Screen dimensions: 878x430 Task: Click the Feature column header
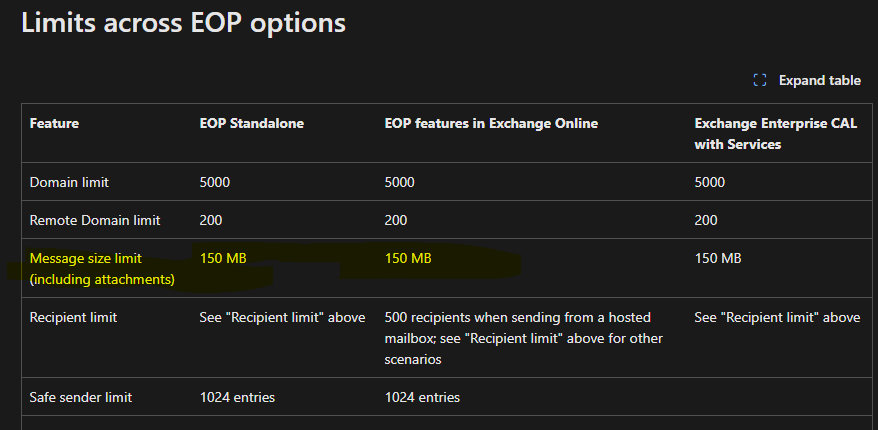[54, 124]
